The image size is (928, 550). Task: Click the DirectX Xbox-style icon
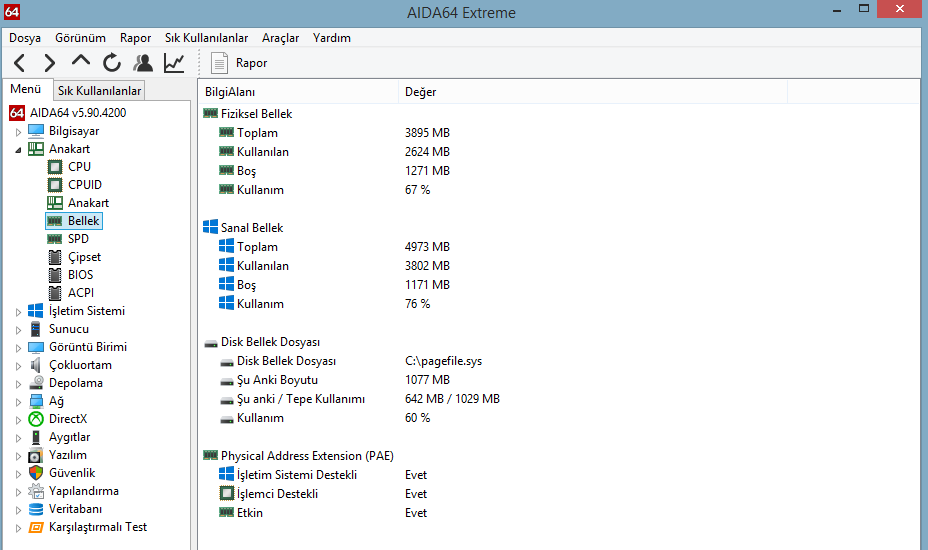(36, 419)
